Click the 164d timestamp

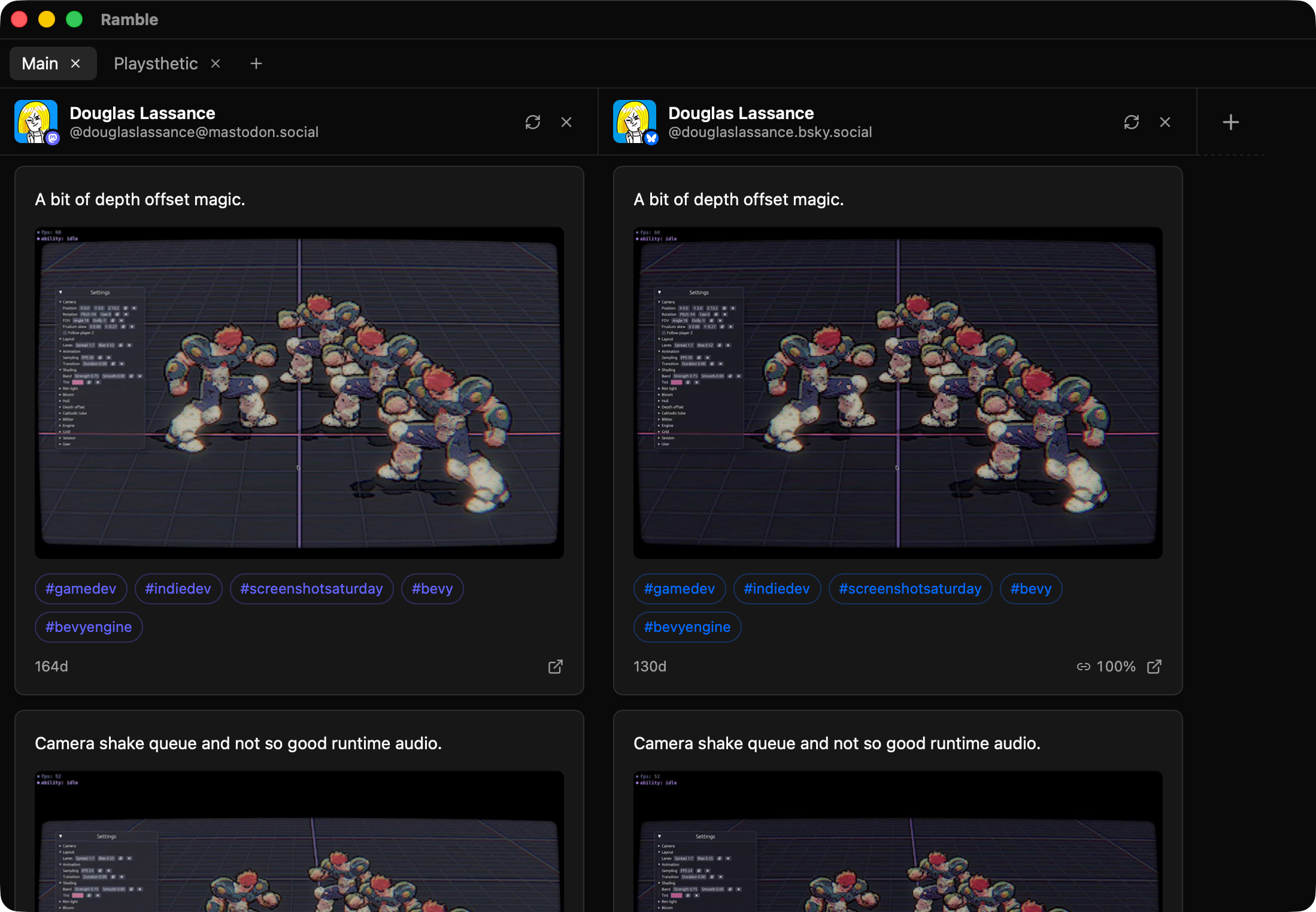point(51,667)
